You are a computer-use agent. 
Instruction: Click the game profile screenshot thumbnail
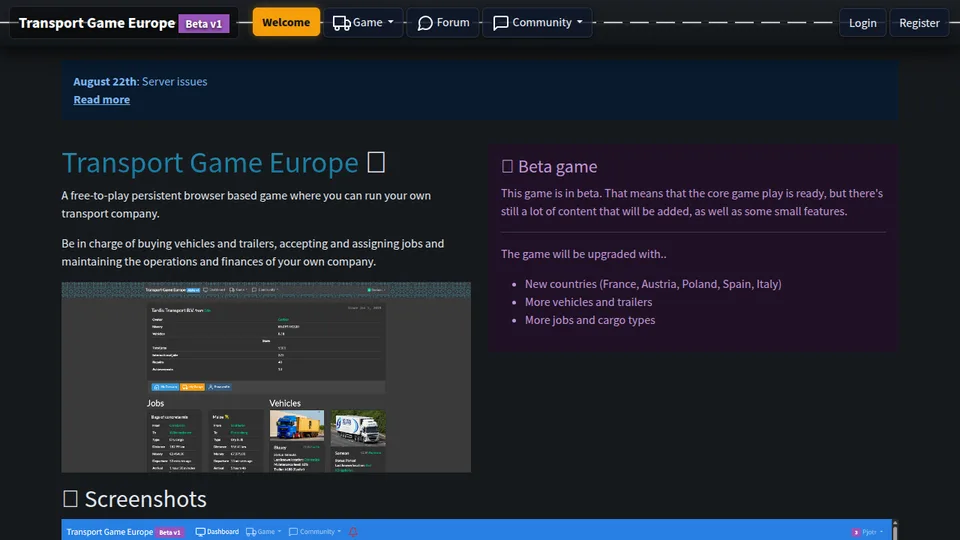click(x=266, y=377)
